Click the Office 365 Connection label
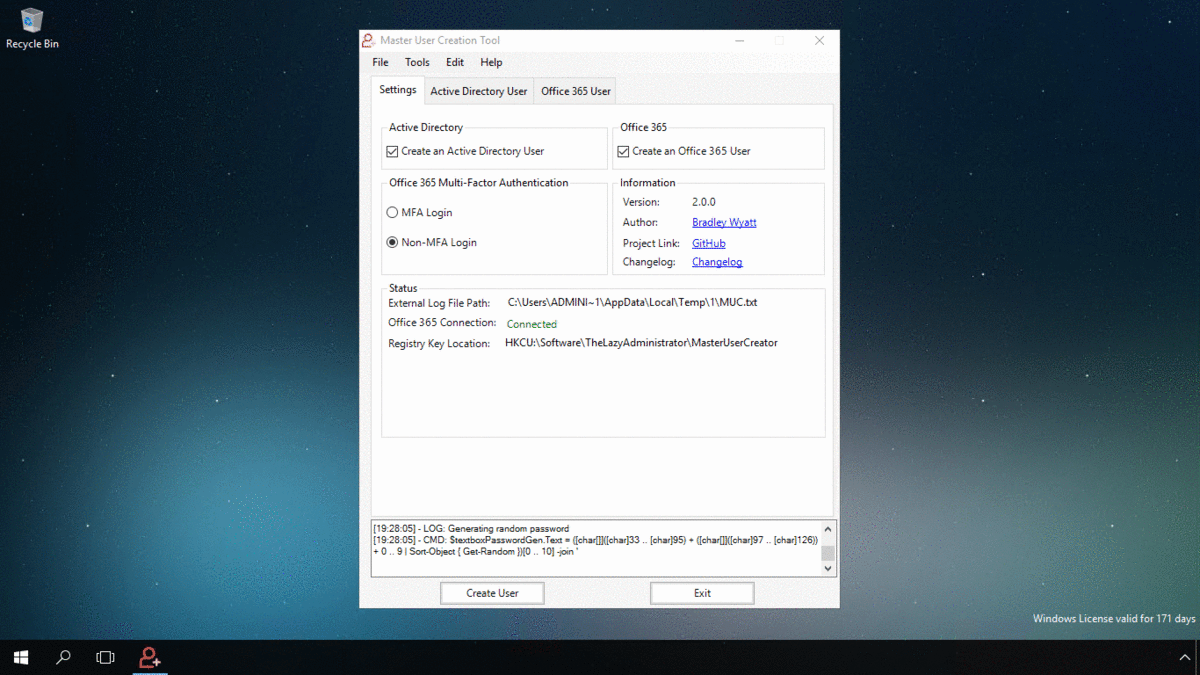 tap(442, 323)
